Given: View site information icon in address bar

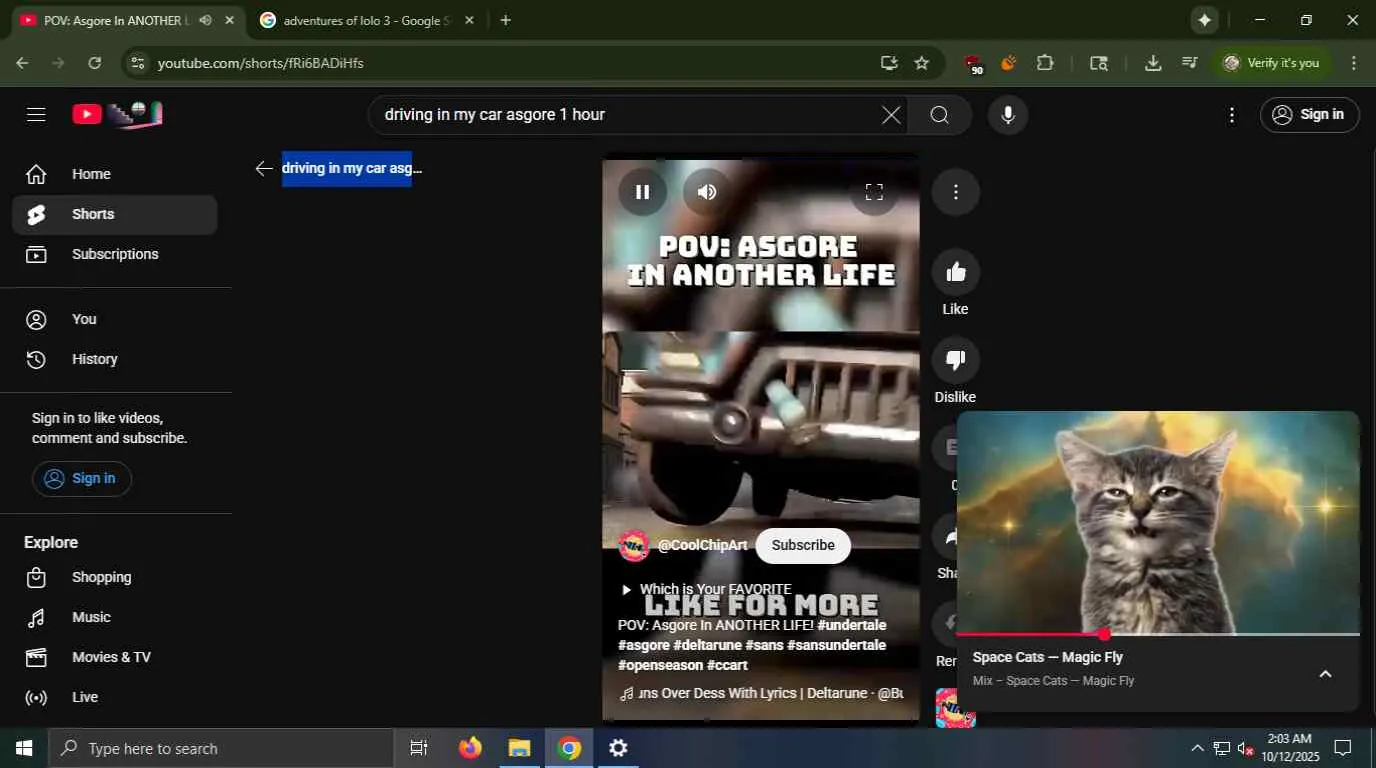Looking at the screenshot, I should (138, 63).
